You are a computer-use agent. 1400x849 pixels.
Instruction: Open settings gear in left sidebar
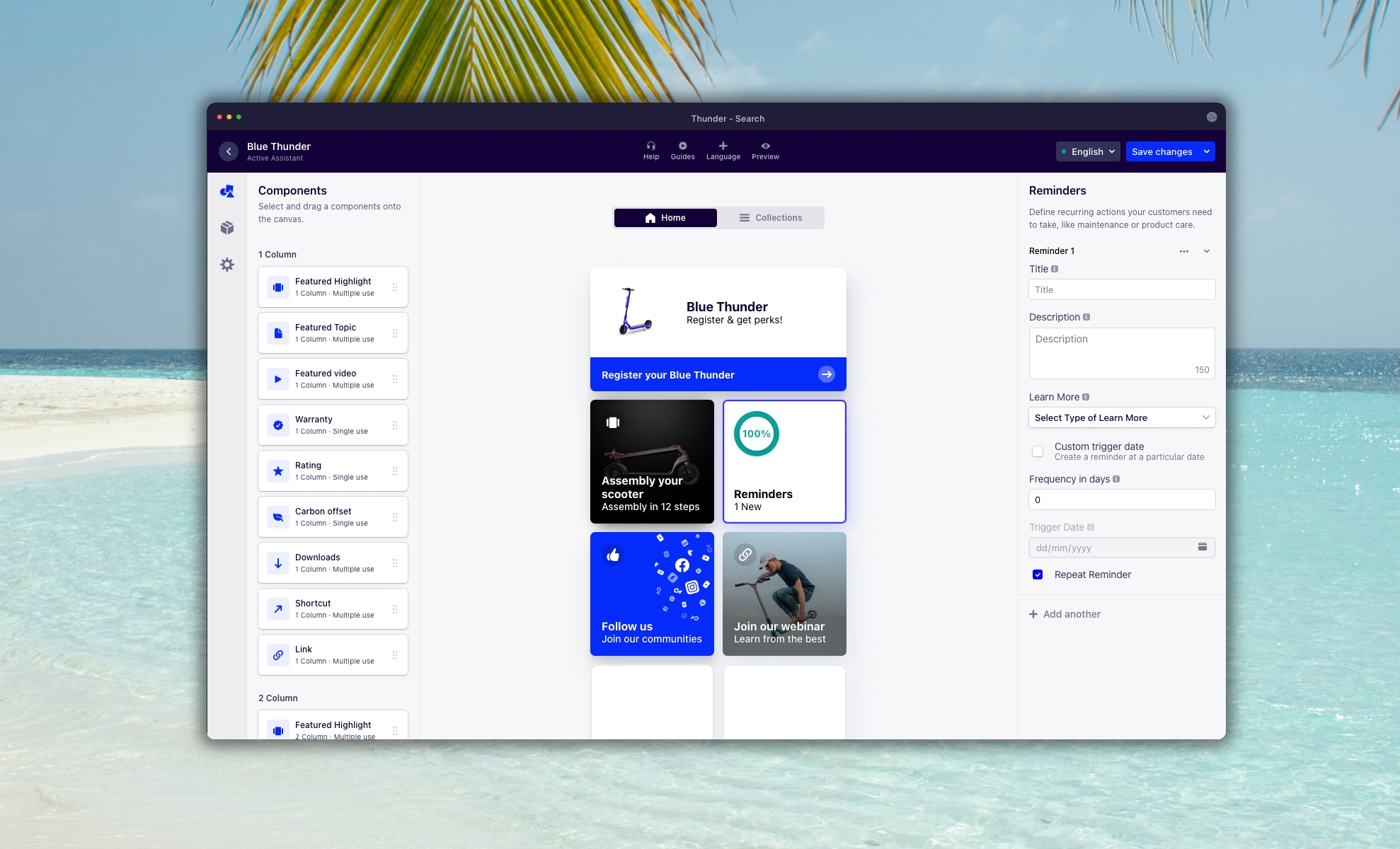[227, 265]
